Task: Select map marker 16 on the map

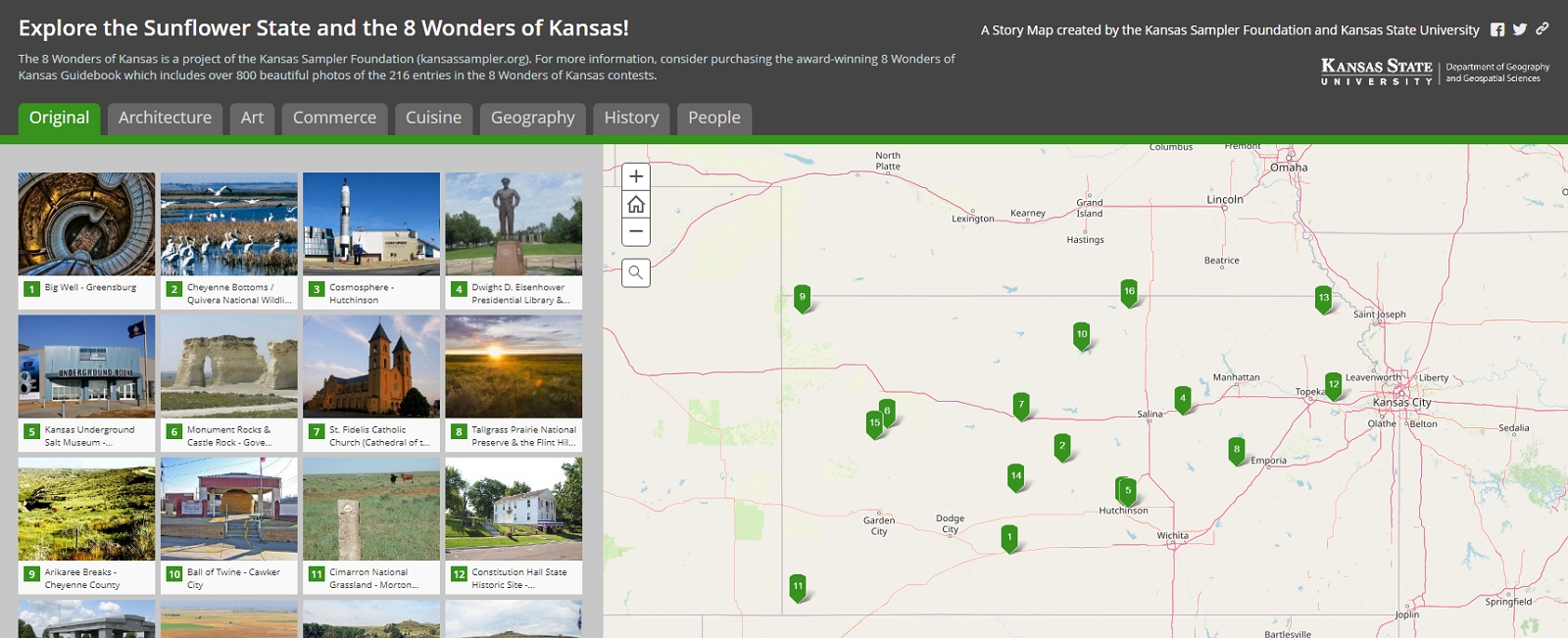Action: click(1129, 292)
